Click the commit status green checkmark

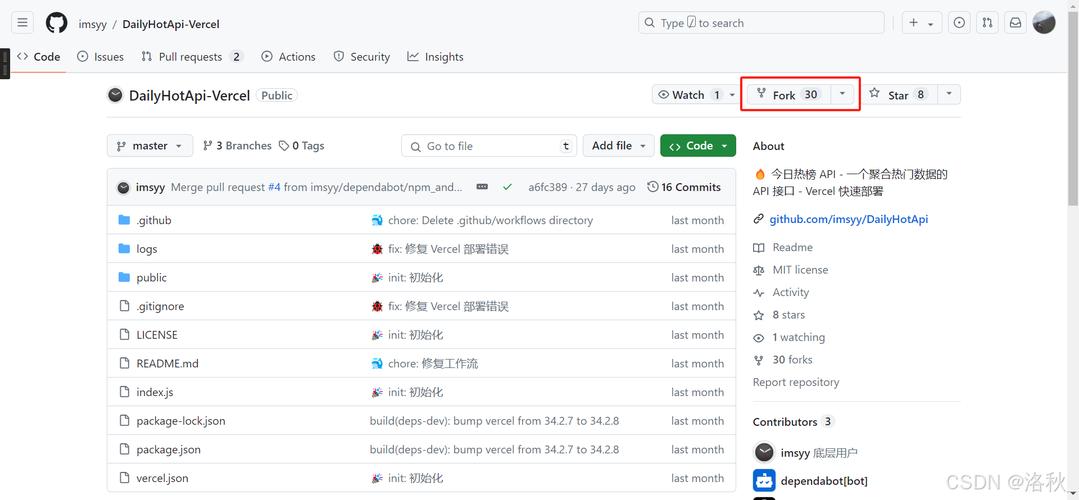507,187
